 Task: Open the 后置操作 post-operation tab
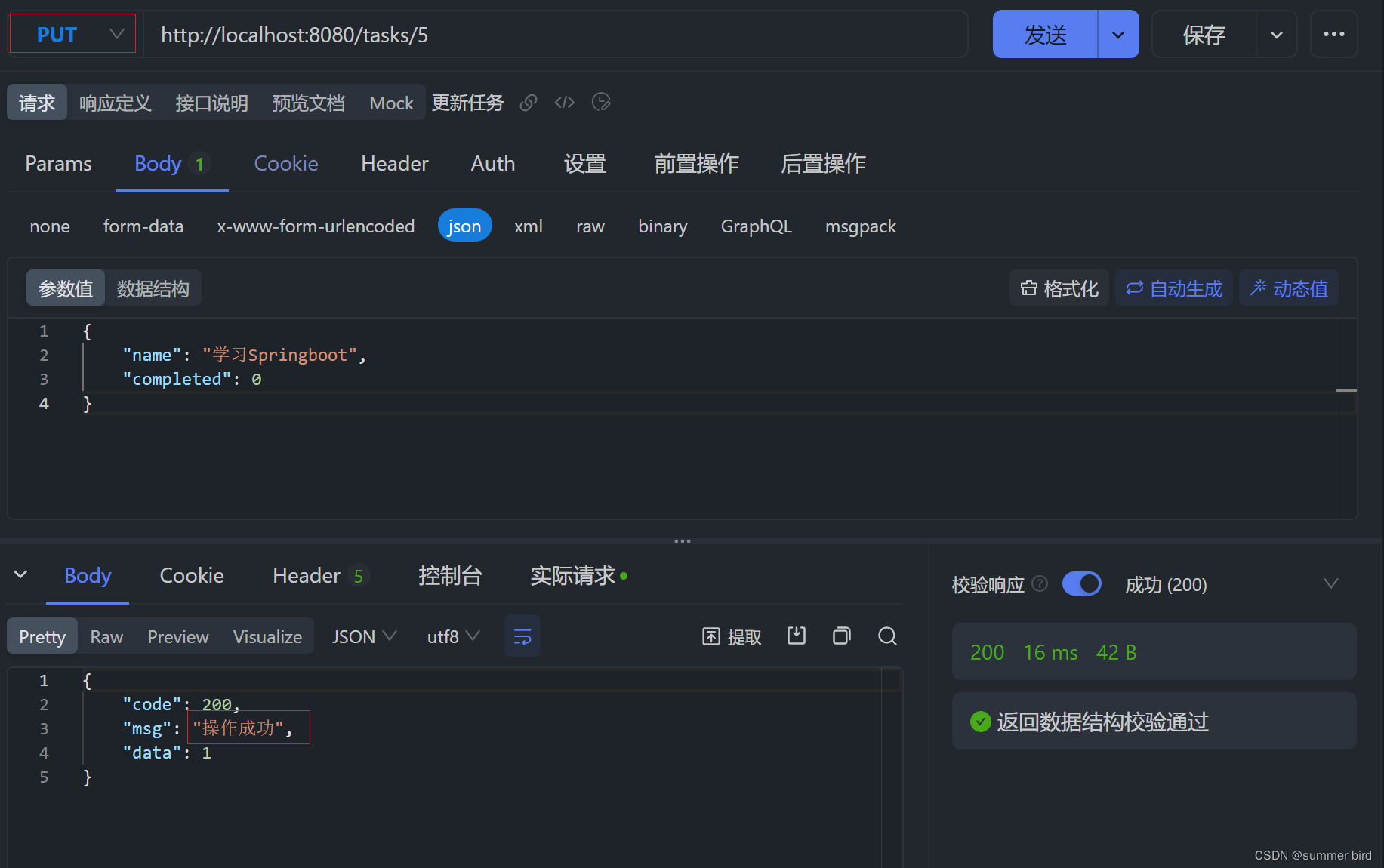pos(823,163)
